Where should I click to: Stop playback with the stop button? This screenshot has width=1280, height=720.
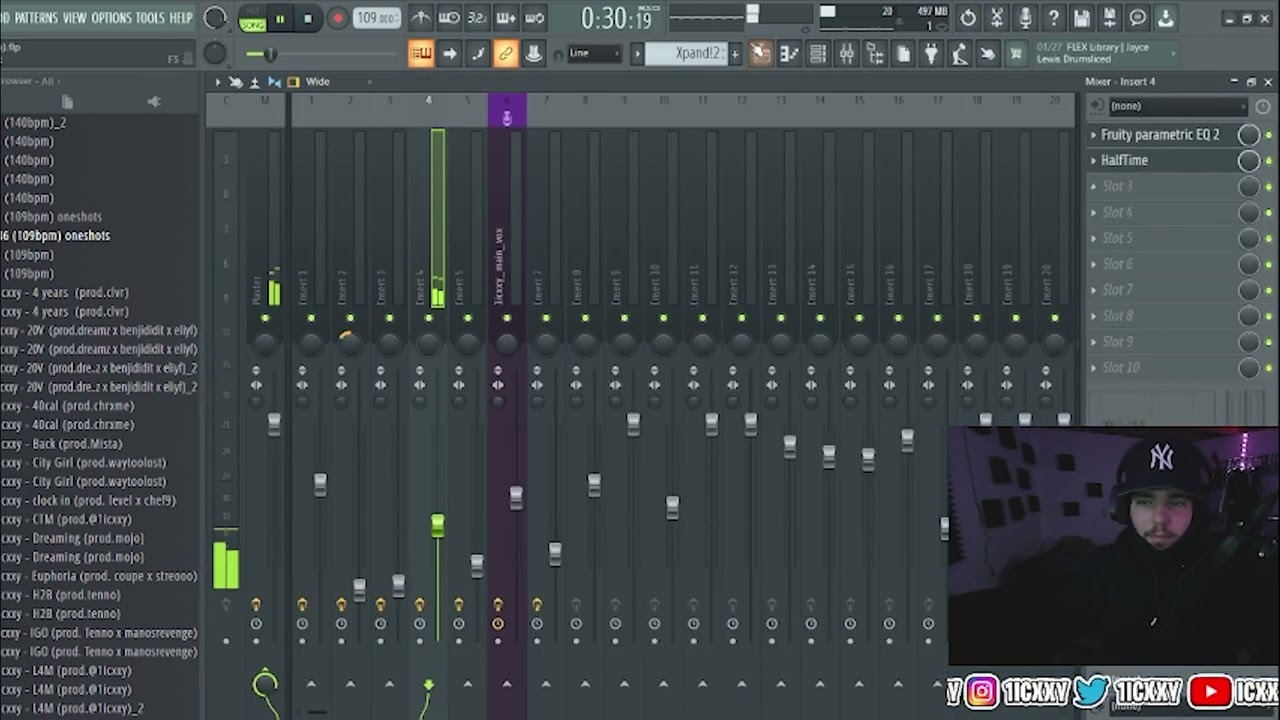pos(308,18)
